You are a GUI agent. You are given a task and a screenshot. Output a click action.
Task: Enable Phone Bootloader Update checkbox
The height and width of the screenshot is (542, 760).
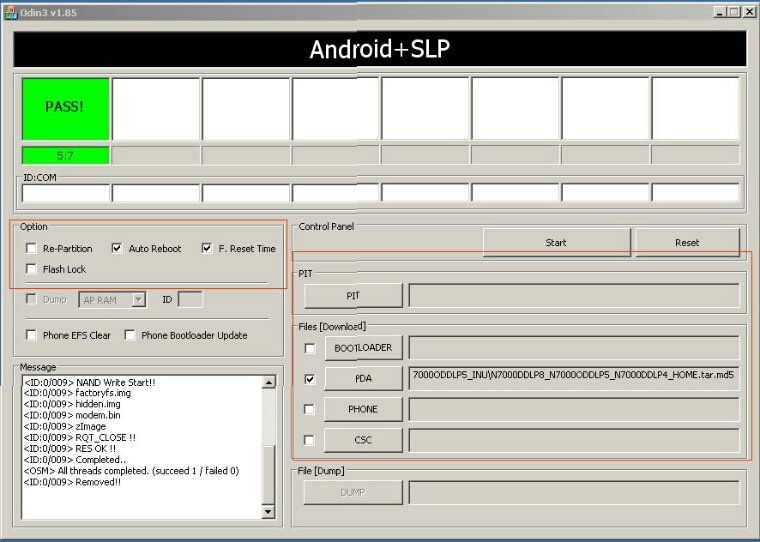tap(130, 335)
